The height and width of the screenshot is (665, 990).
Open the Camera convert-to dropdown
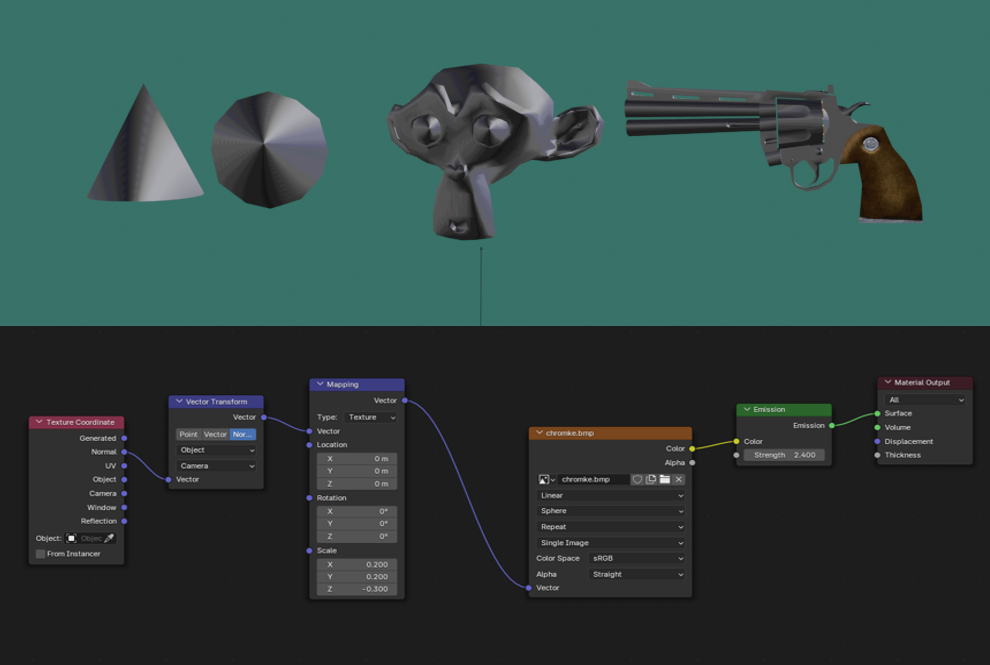click(216, 466)
